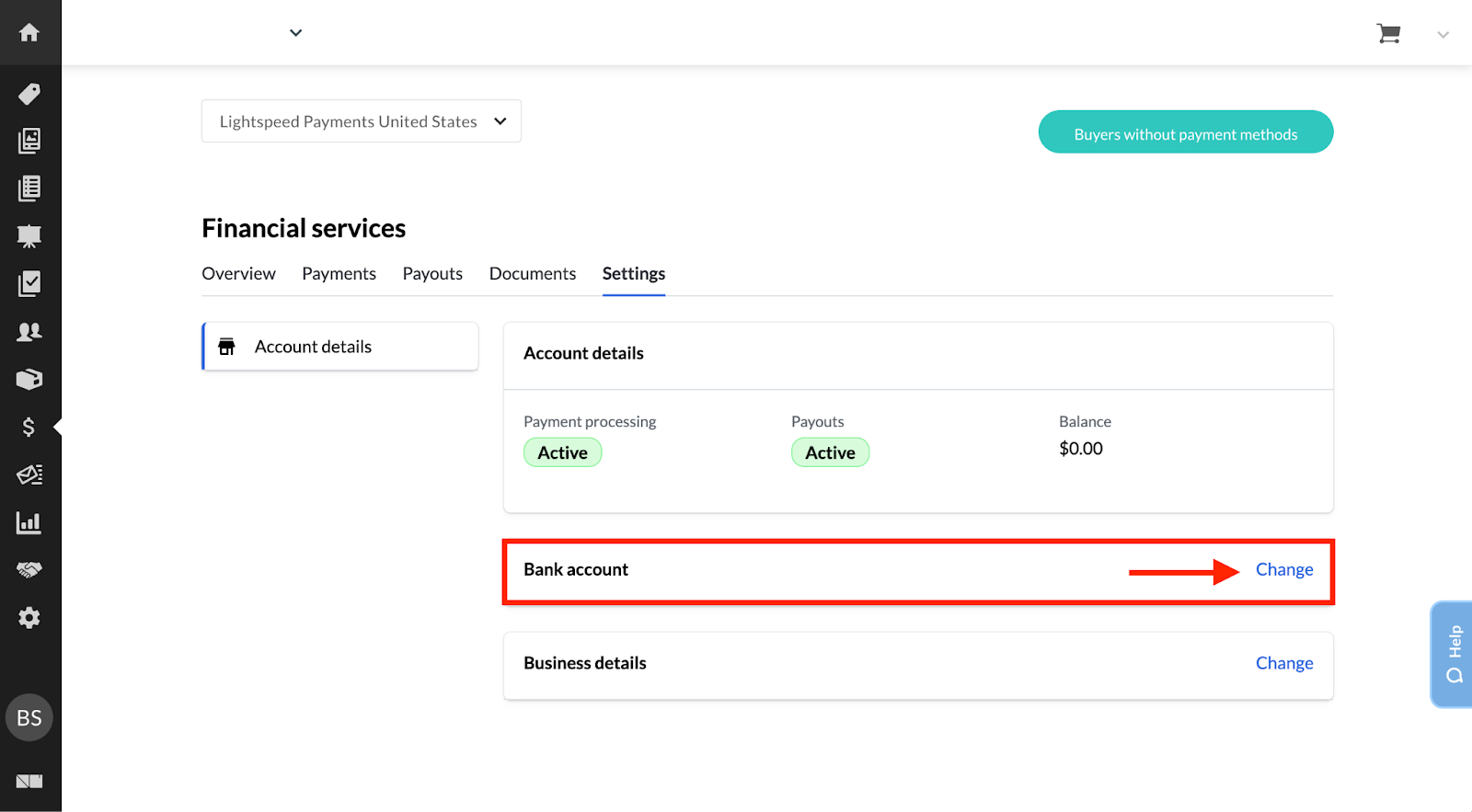Click the two-people customers icon

click(29, 332)
